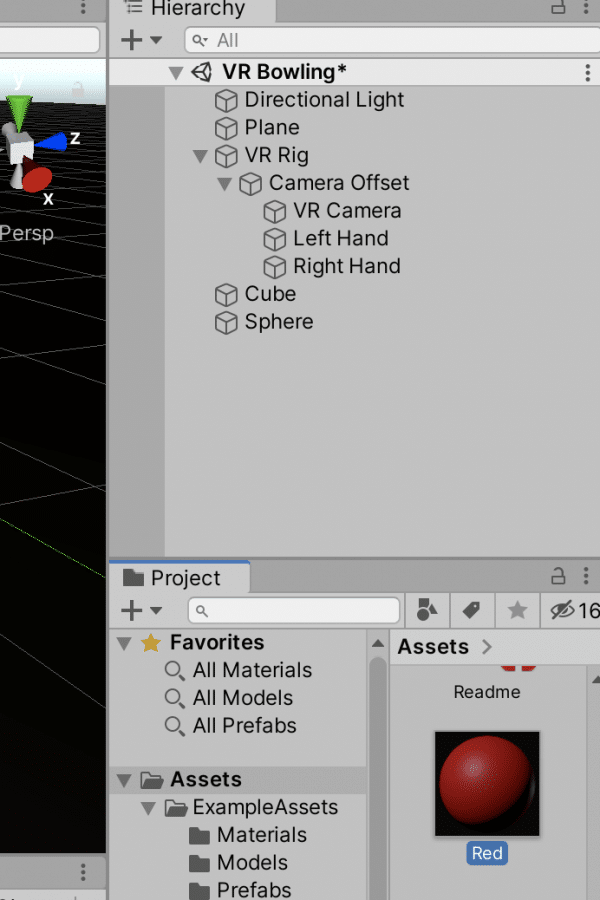Image resolution: width=600 pixels, height=900 pixels.
Task: Toggle the Hierarchy panel lock icon
Action: click(558, 7)
